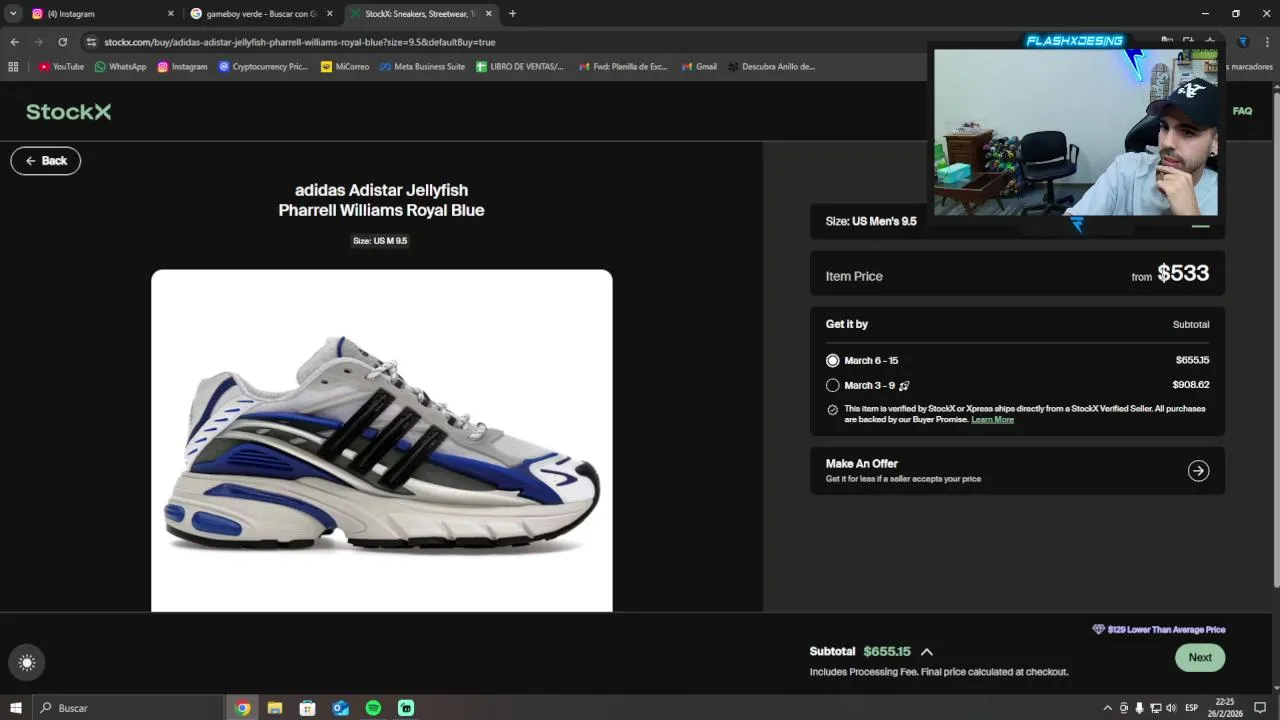Open the WhatsApp bookmark
The height and width of the screenshot is (720, 1280).
coord(120,67)
